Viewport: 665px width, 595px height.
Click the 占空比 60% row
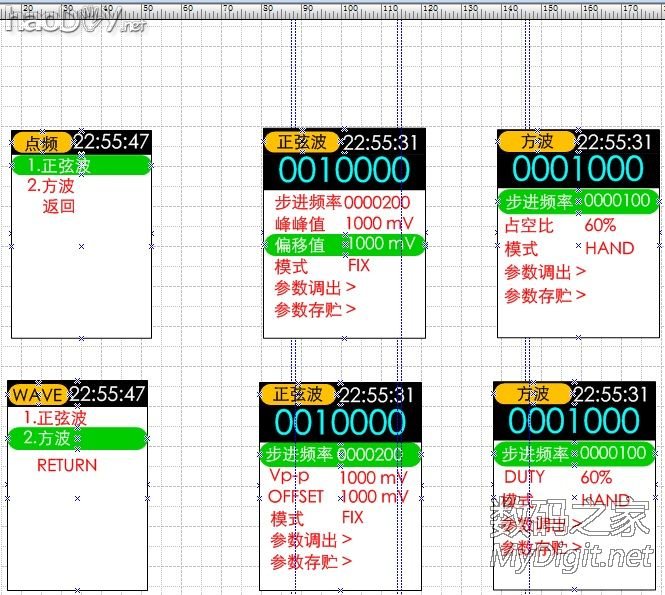[x=560, y=226]
